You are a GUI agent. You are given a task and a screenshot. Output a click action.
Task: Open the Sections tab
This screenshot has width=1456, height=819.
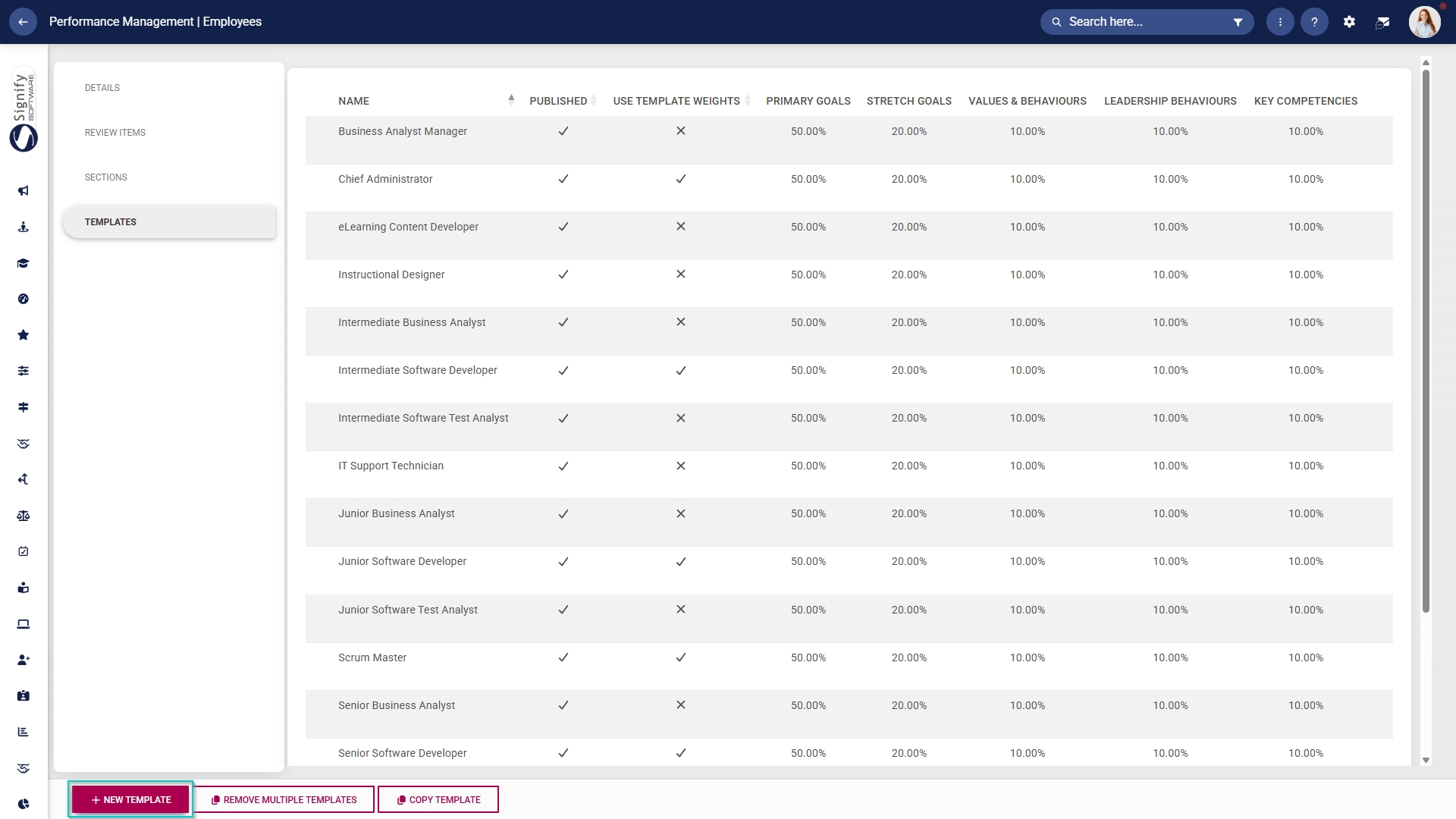106,177
